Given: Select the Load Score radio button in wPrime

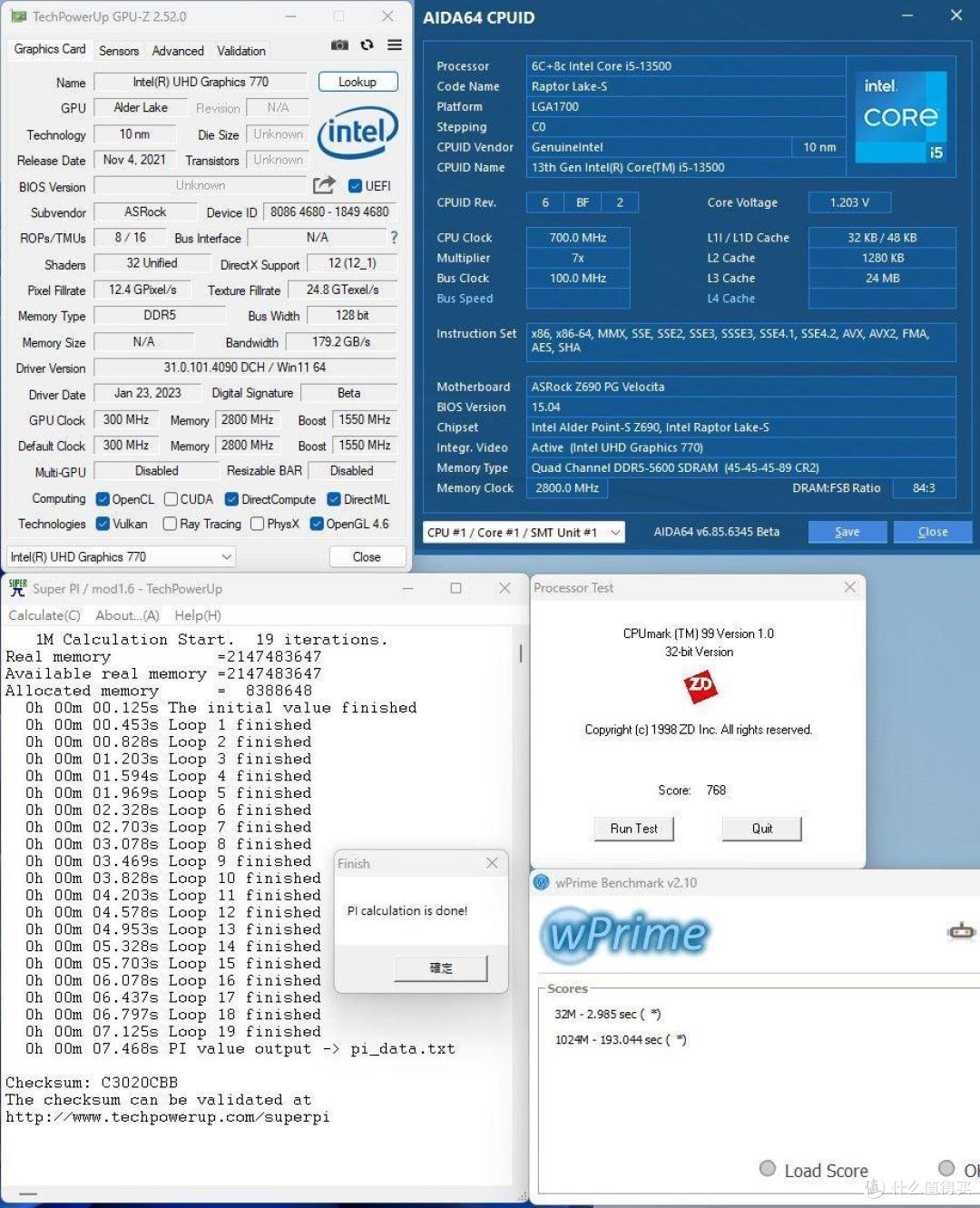Looking at the screenshot, I should (767, 1168).
